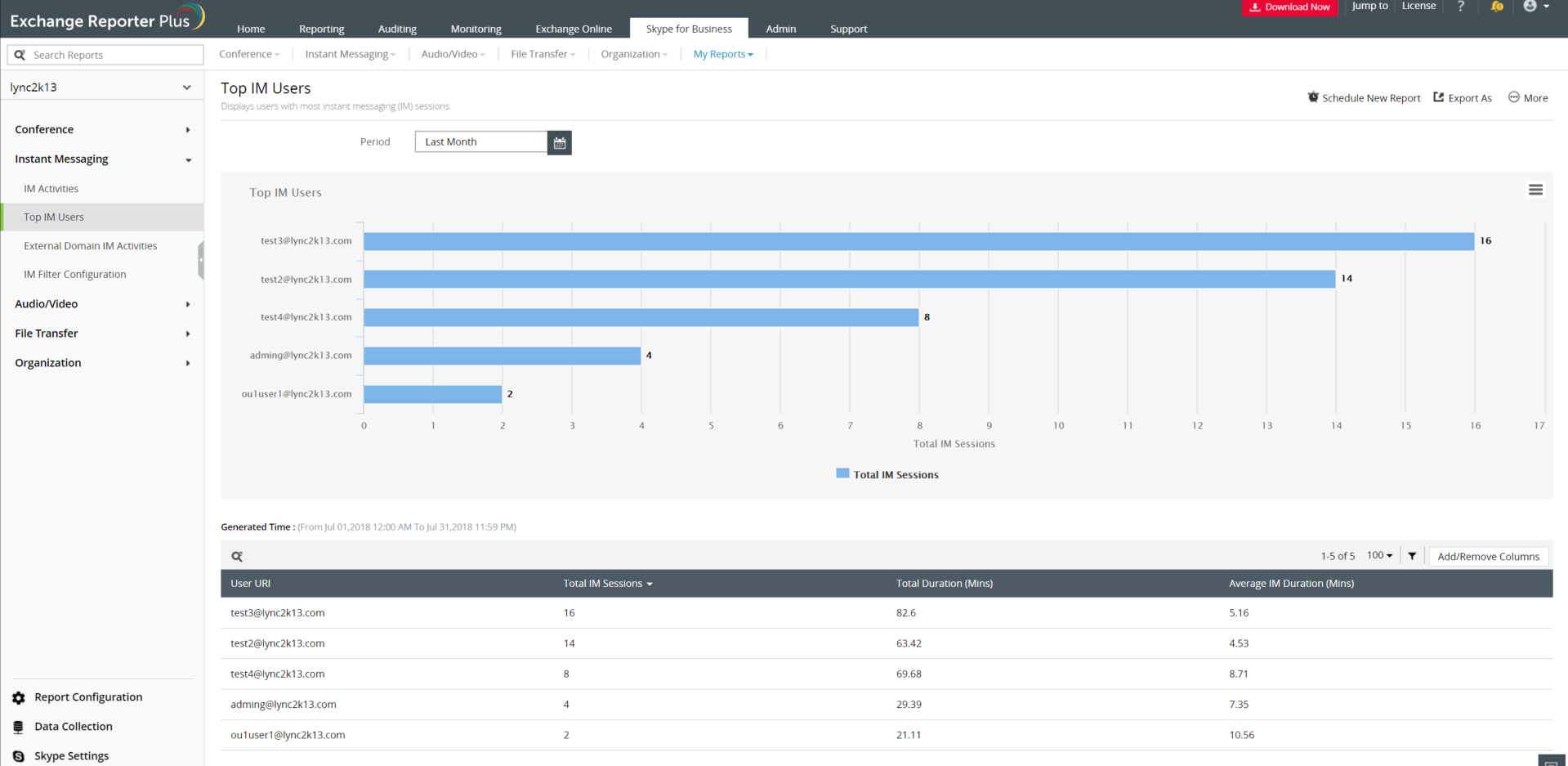Click test2@lync2k13.com in the table
1568x766 pixels.
click(x=278, y=643)
